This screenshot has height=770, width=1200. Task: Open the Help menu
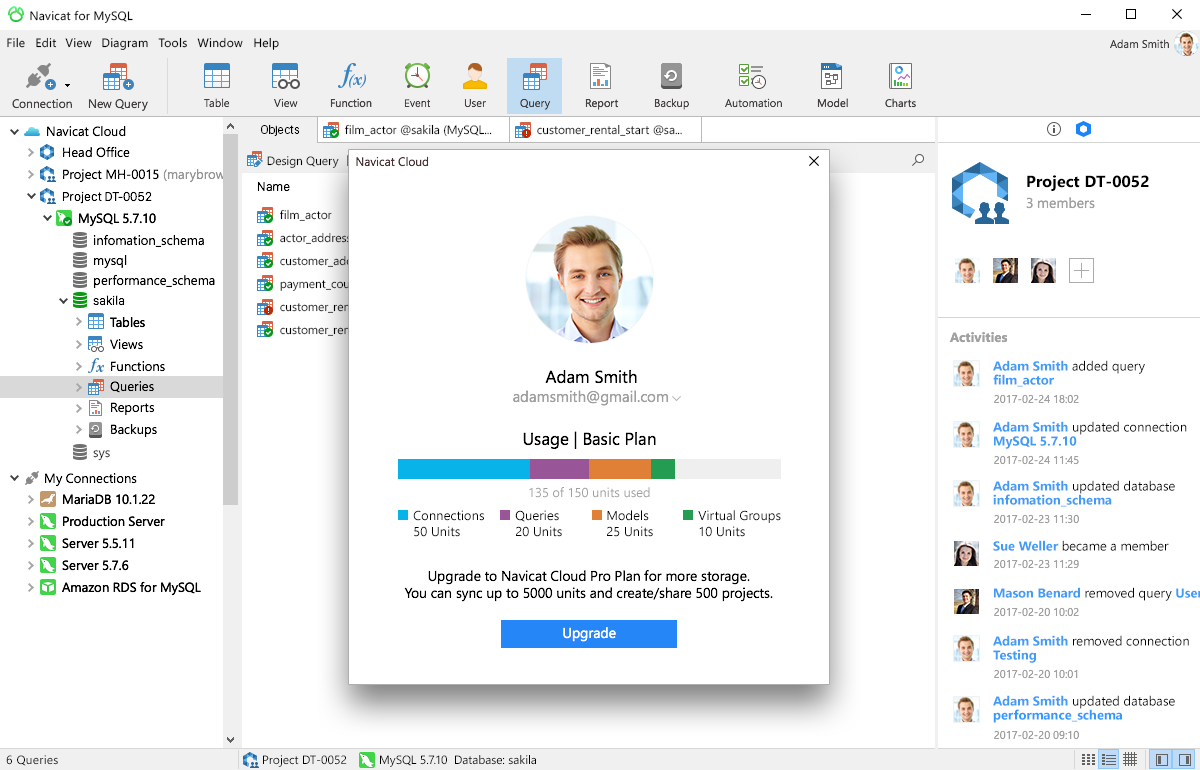266,43
